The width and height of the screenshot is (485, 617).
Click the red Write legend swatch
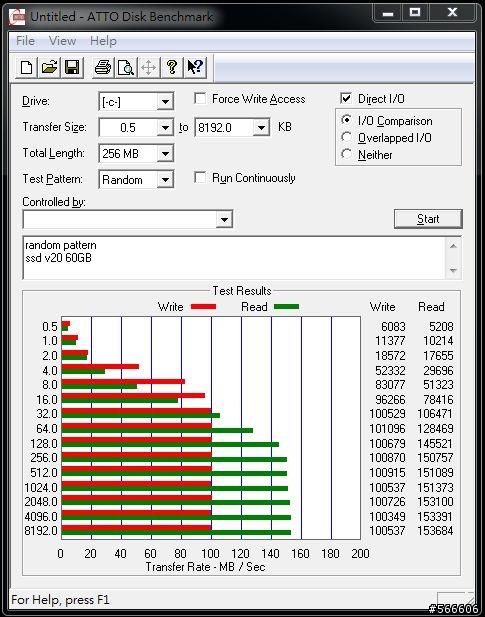(203, 307)
